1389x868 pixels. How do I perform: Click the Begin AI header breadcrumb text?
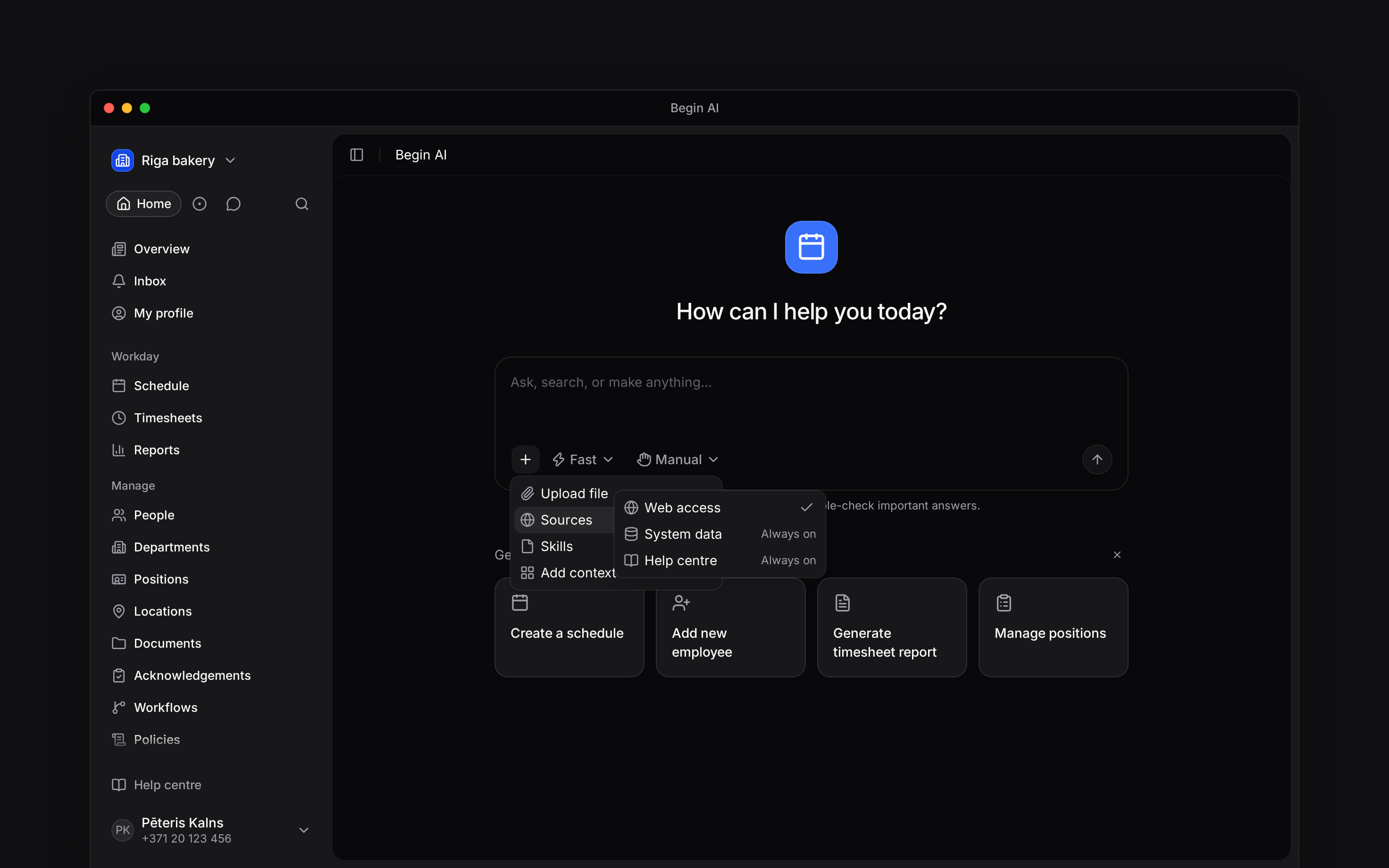coord(421,155)
